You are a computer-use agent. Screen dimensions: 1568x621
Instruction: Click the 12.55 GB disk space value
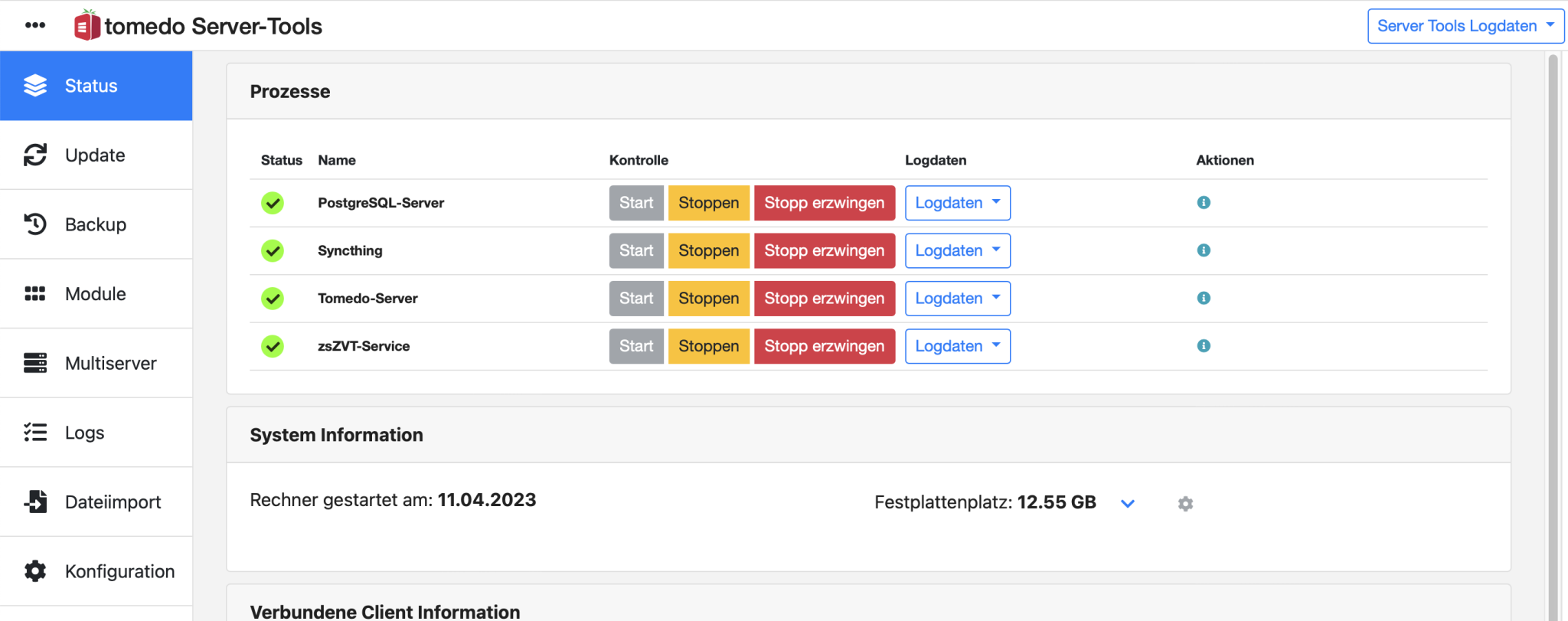click(1057, 502)
